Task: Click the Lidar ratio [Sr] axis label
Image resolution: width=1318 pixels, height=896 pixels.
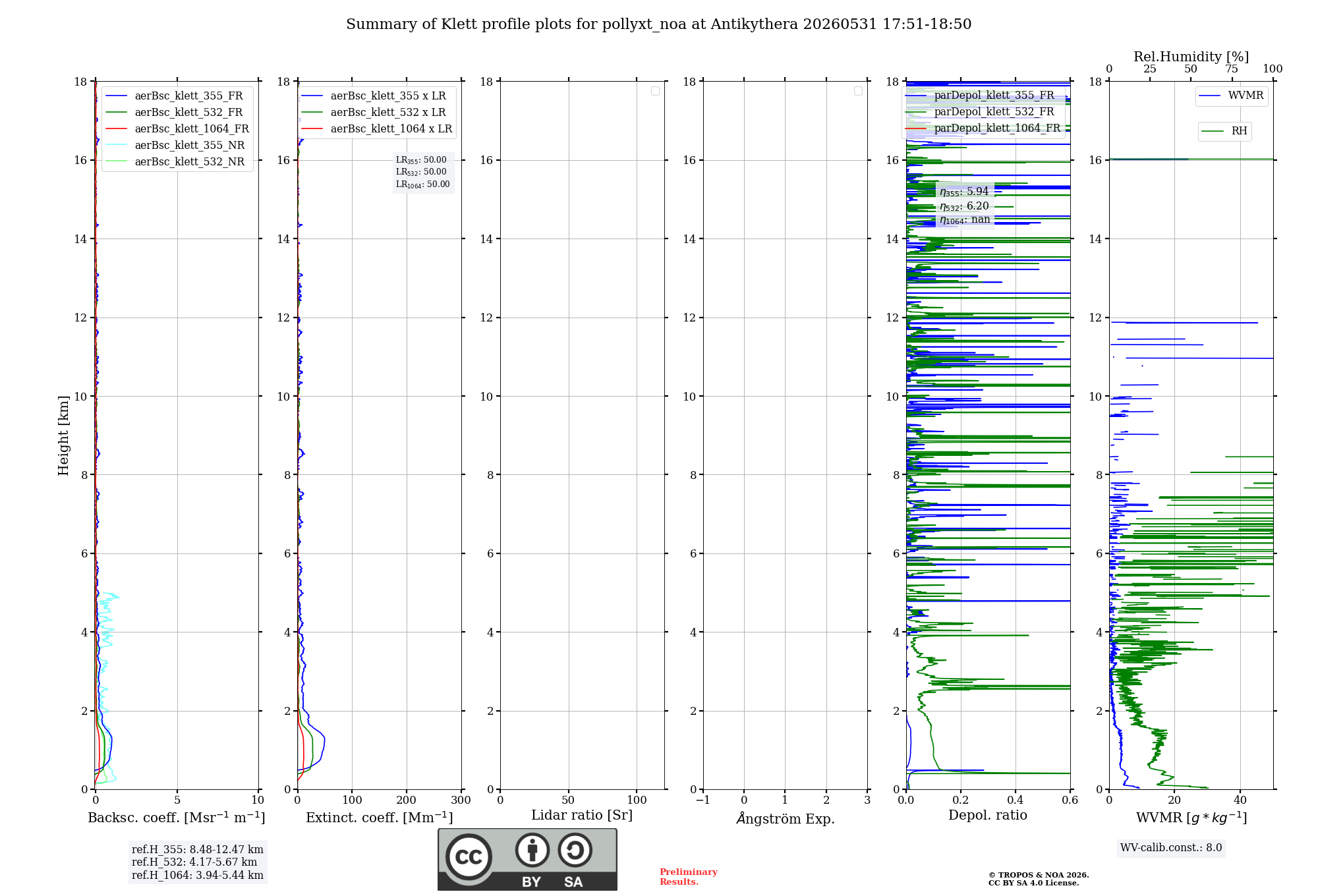Action: click(582, 816)
